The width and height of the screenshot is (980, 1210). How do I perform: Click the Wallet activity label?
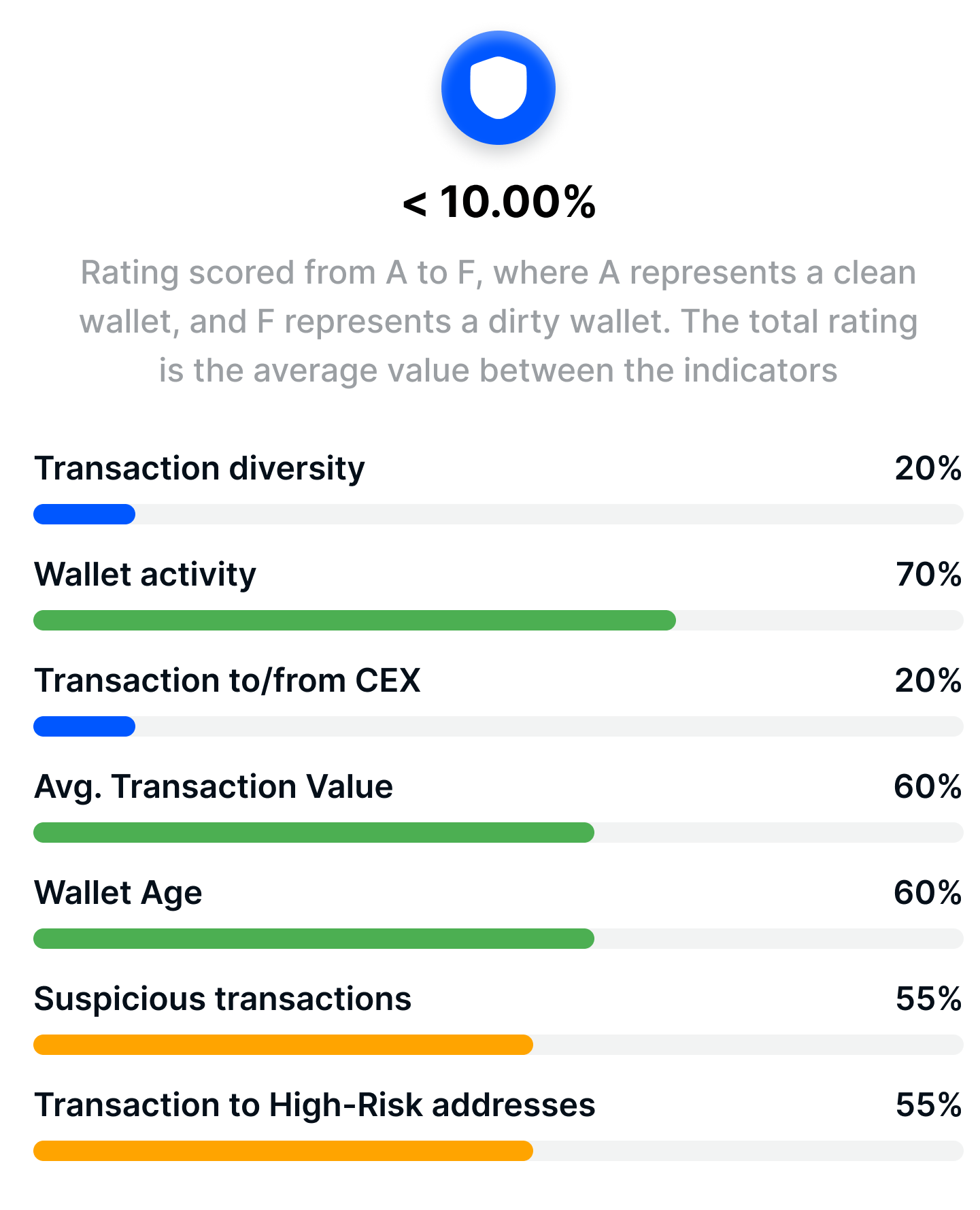click(x=145, y=575)
